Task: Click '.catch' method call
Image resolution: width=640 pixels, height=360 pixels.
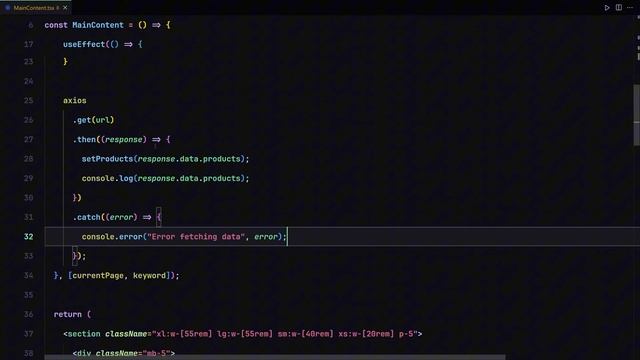Action: [x=87, y=217]
